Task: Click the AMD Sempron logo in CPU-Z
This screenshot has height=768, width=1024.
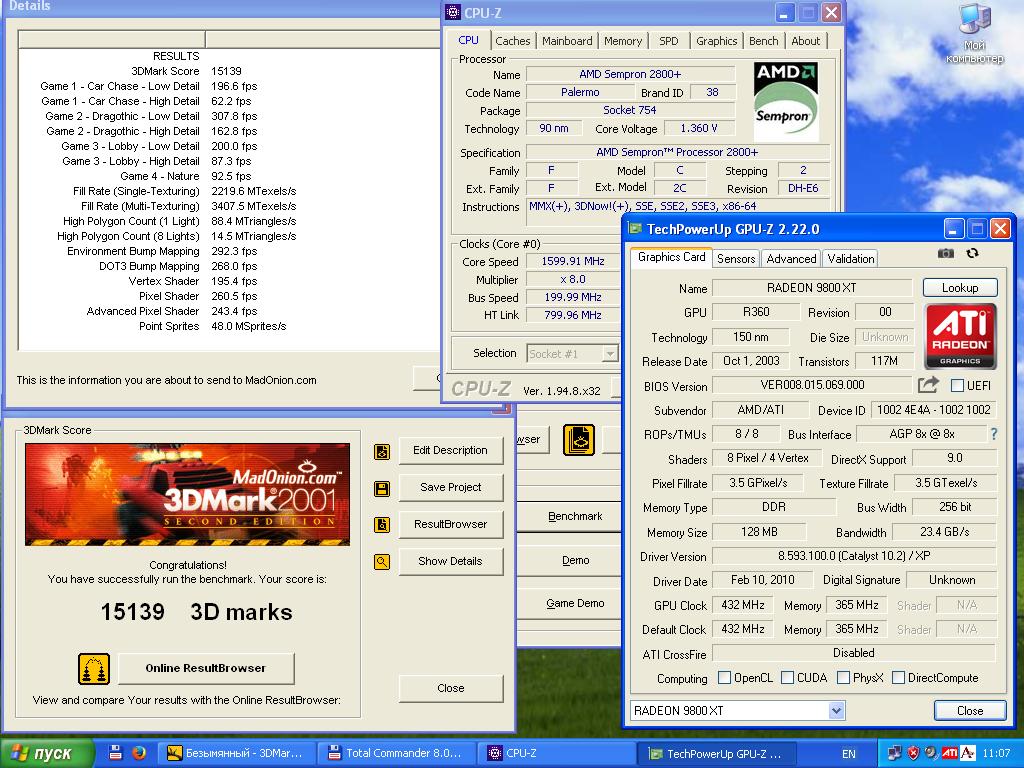Action: click(x=786, y=102)
